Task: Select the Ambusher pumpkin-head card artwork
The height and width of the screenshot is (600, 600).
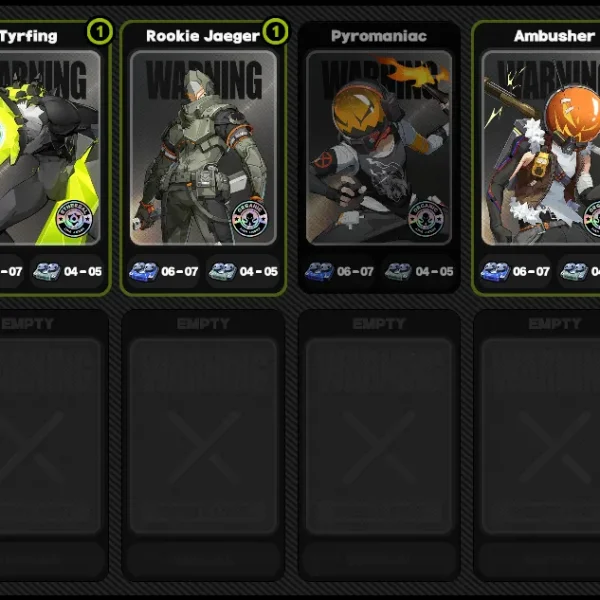Action: click(x=541, y=148)
